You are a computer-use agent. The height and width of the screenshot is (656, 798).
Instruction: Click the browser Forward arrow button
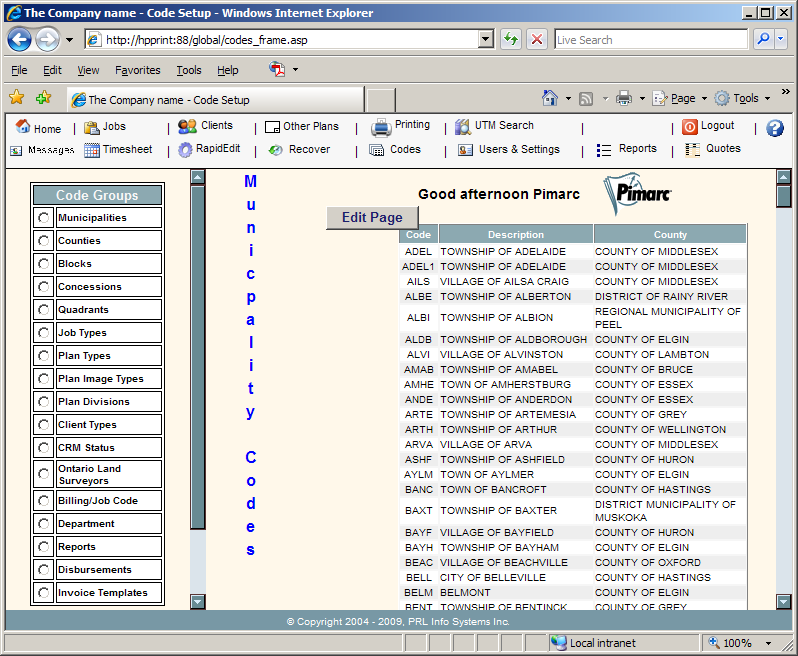tap(47, 40)
